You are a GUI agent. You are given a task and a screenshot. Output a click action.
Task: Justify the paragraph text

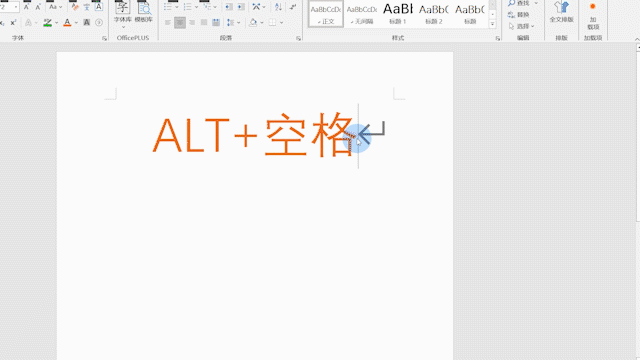[204, 22]
